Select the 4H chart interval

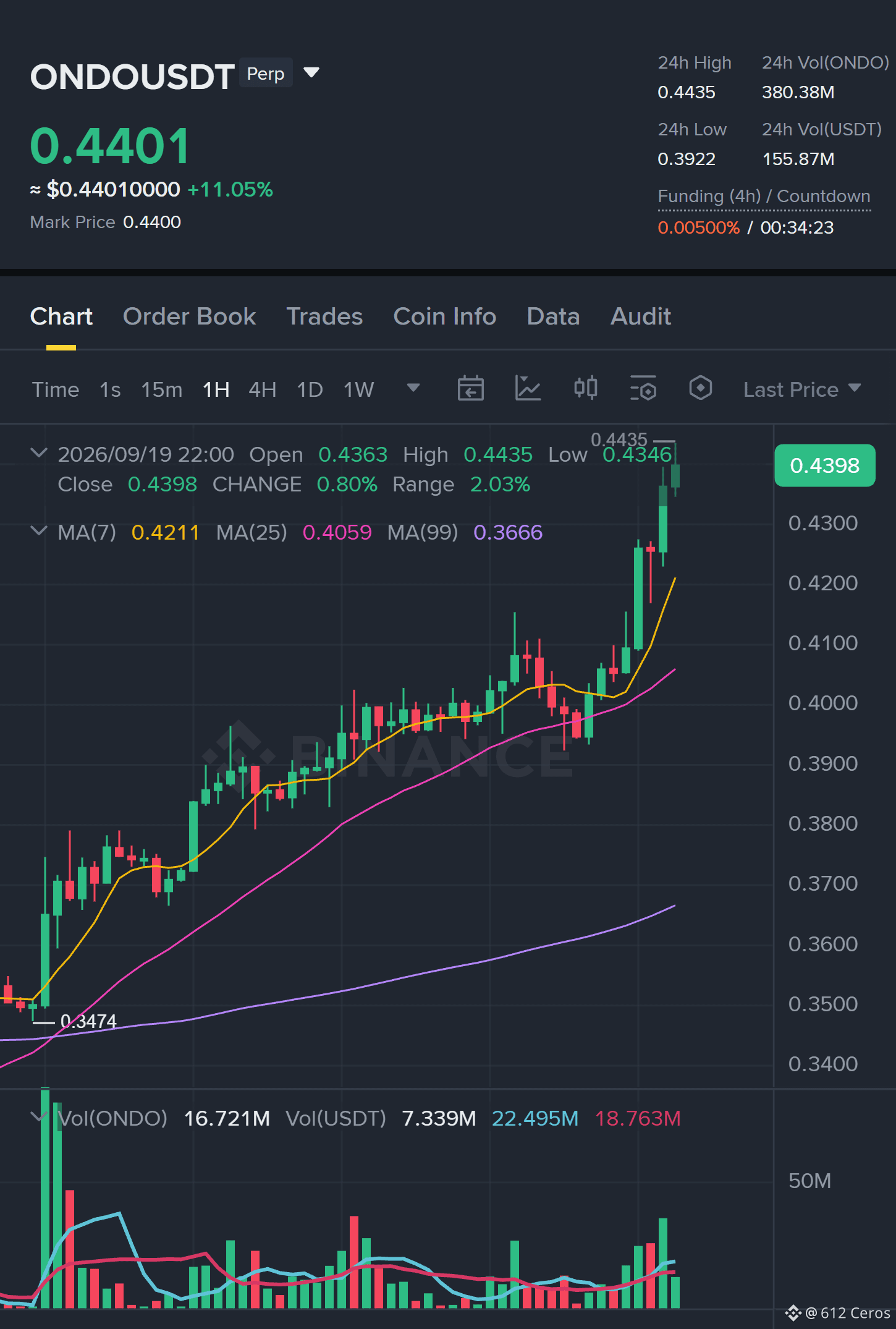click(262, 389)
